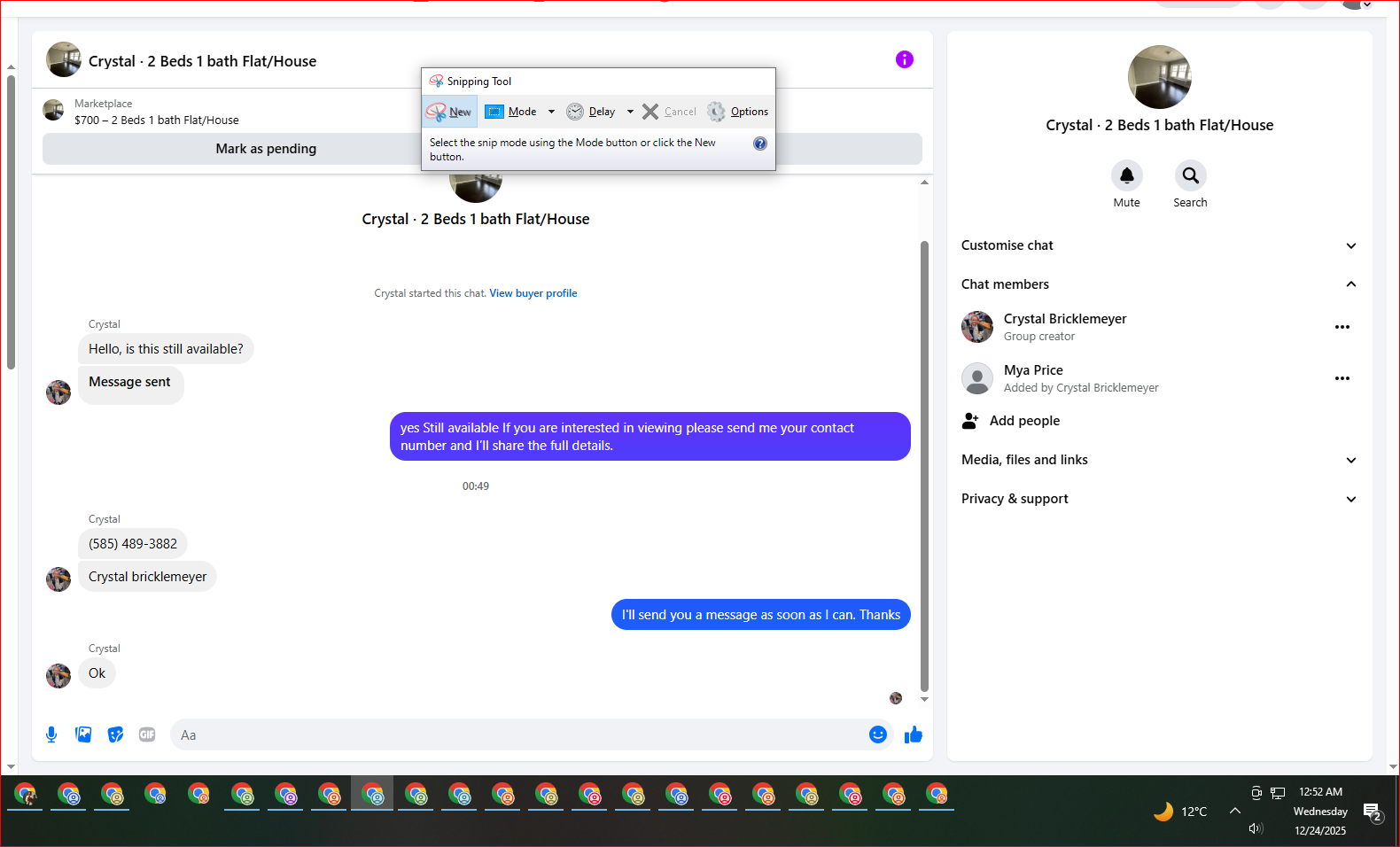Open the emoji picker smiley icon
This screenshot has width=1400, height=847.
click(x=877, y=734)
